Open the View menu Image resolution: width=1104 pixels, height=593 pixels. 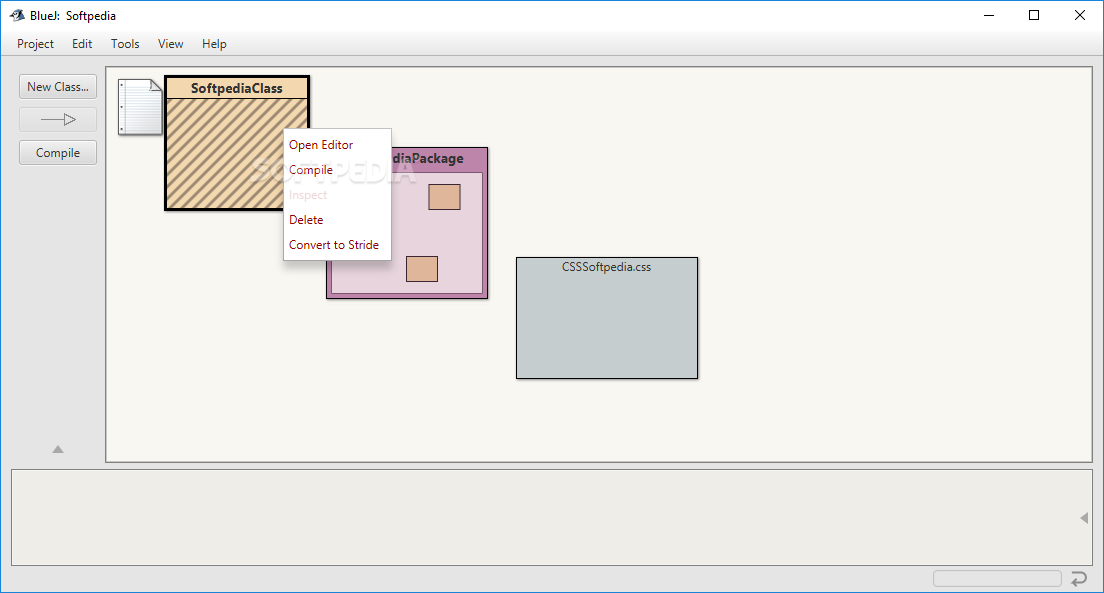170,44
